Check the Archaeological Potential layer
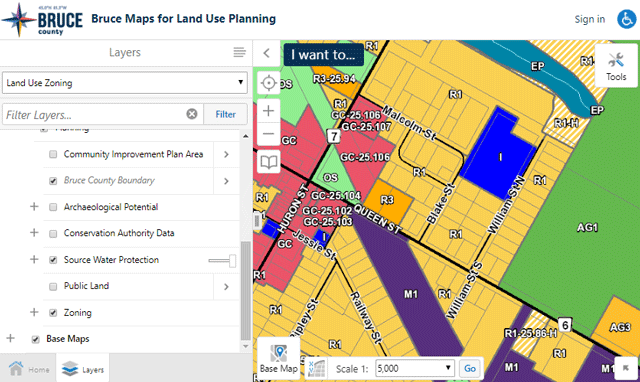This screenshot has width=640, height=382. (53, 207)
